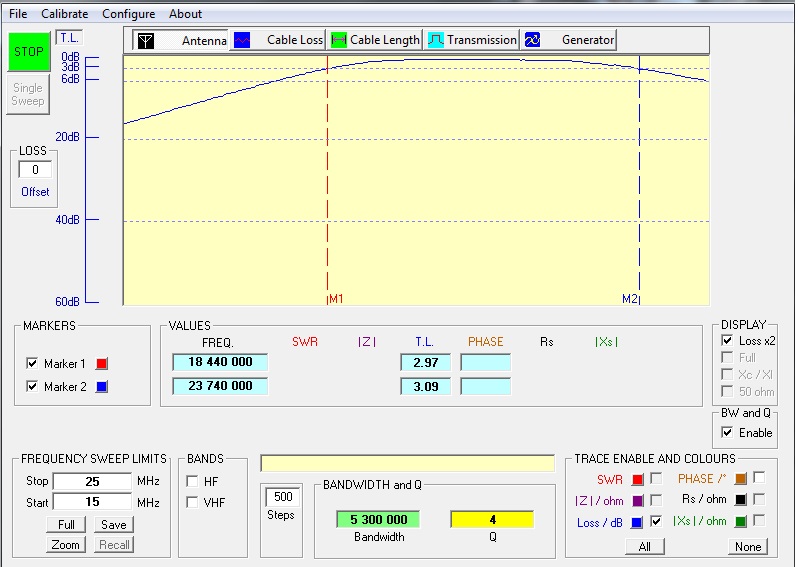Disable the Marker 1 checkbox
Viewport: 798px width, 567px height.
tap(32, 364)
